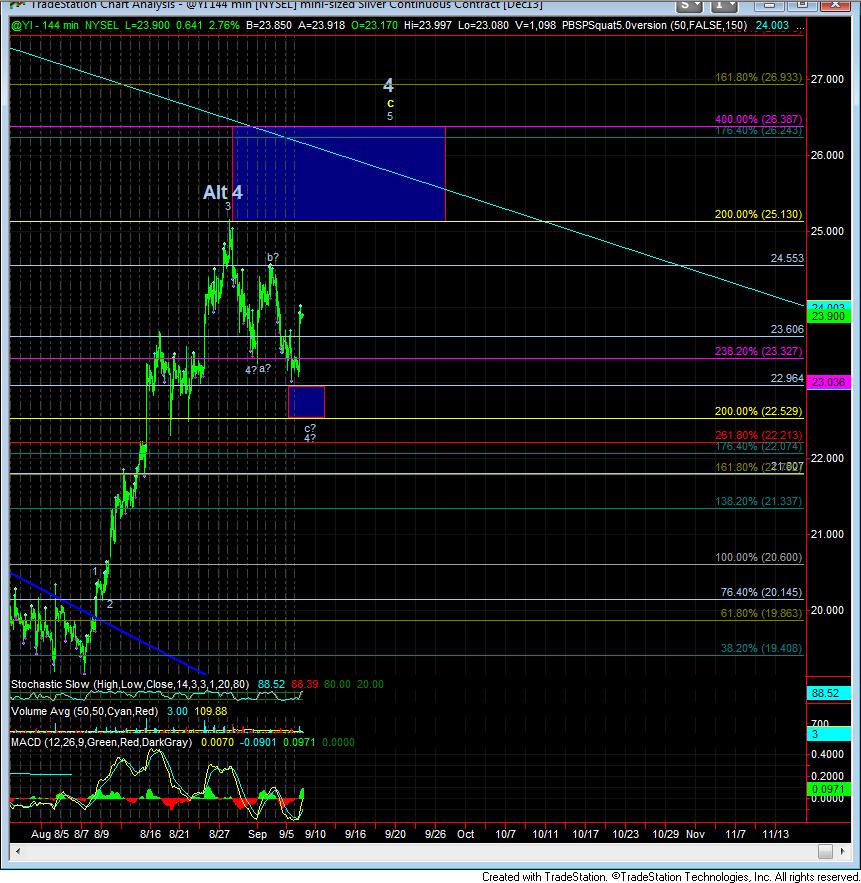
Task: Maximize the TradeStation chart window
Action: tap(801, 5)
